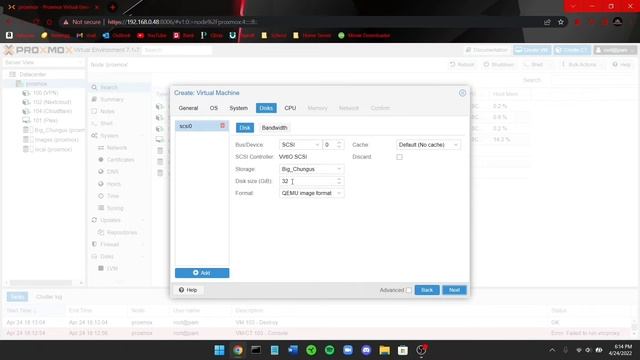The height and width of the screenshot is (360, 640).
Task: Open Zoom from the taskbar
Action: point(348,350)
